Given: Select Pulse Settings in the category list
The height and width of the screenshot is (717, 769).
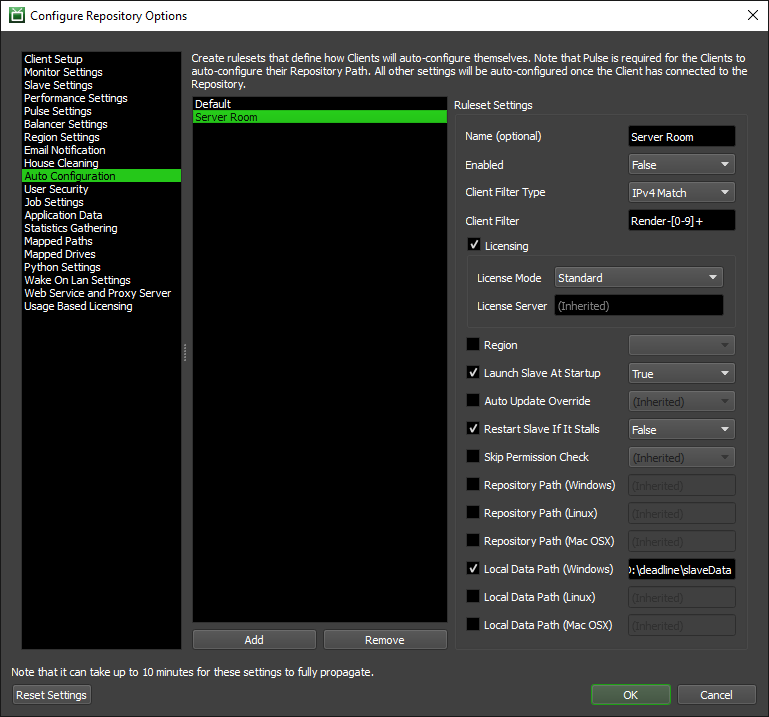Looking at the screenshot, I should click(58, 111).
